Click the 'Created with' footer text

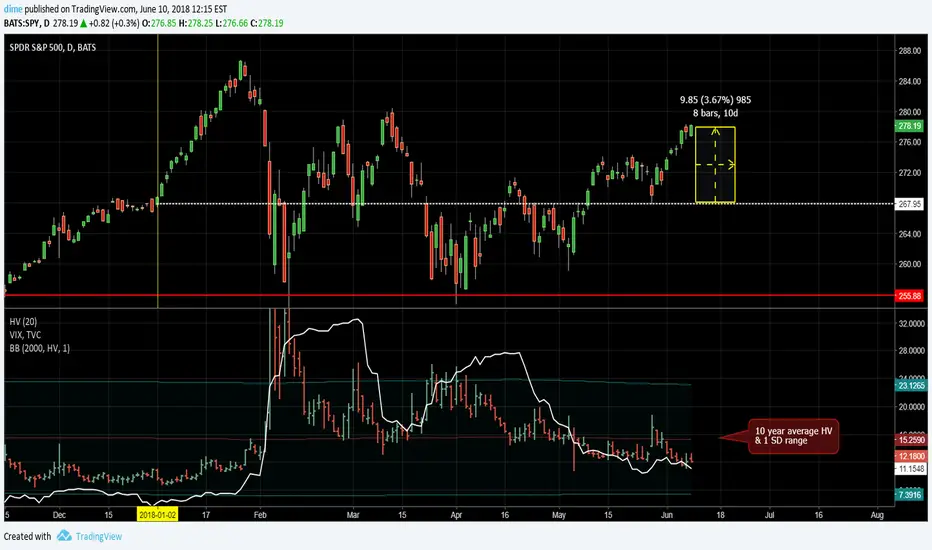[x=27, y=536]
